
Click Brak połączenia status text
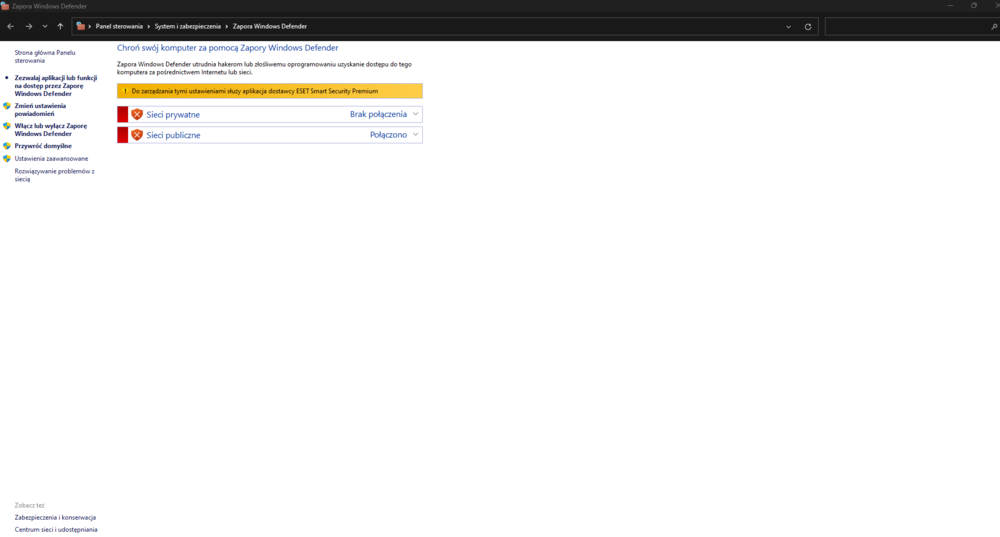tap(378, 114)
